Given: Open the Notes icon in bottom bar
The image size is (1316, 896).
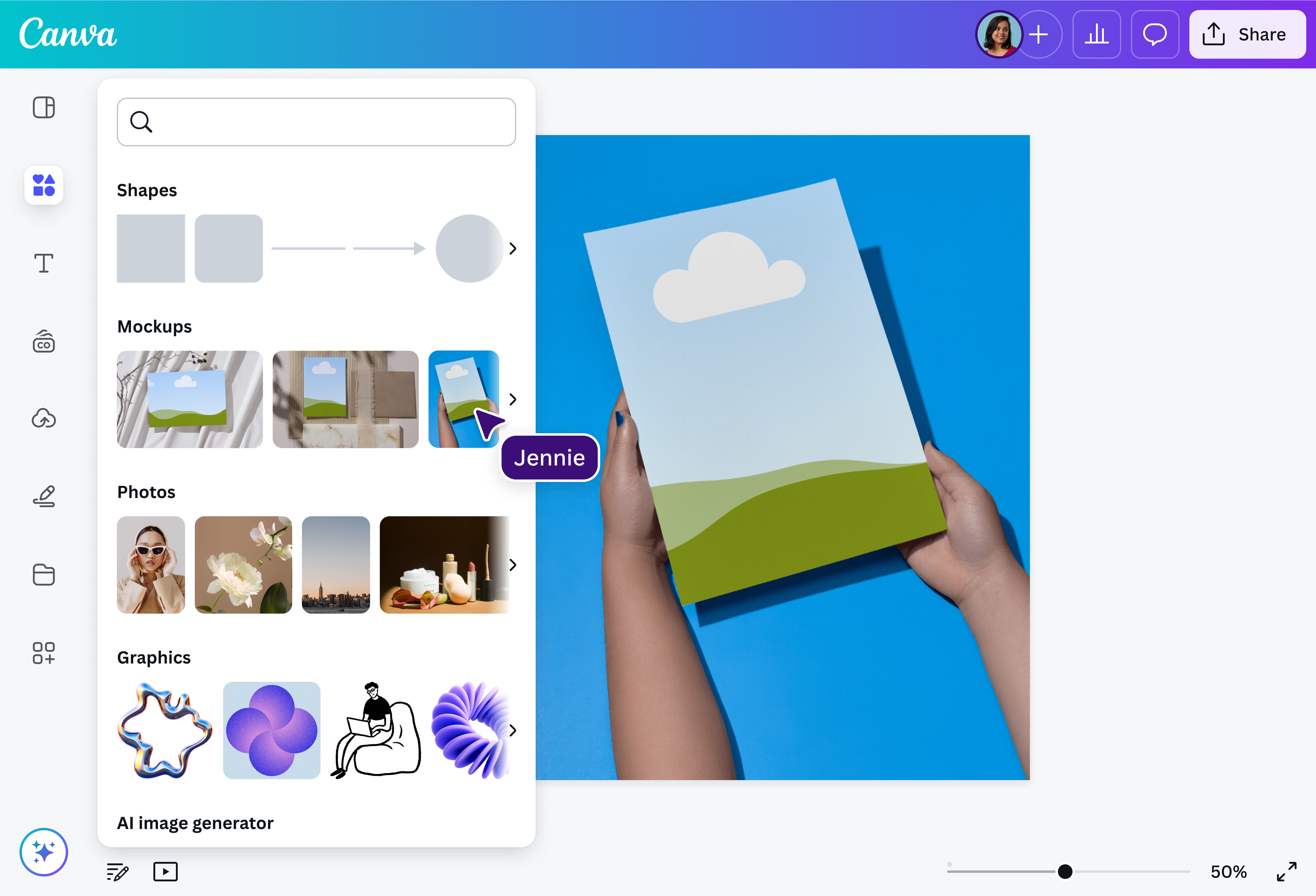Looking at the screenshot, I should pos(117,872).
